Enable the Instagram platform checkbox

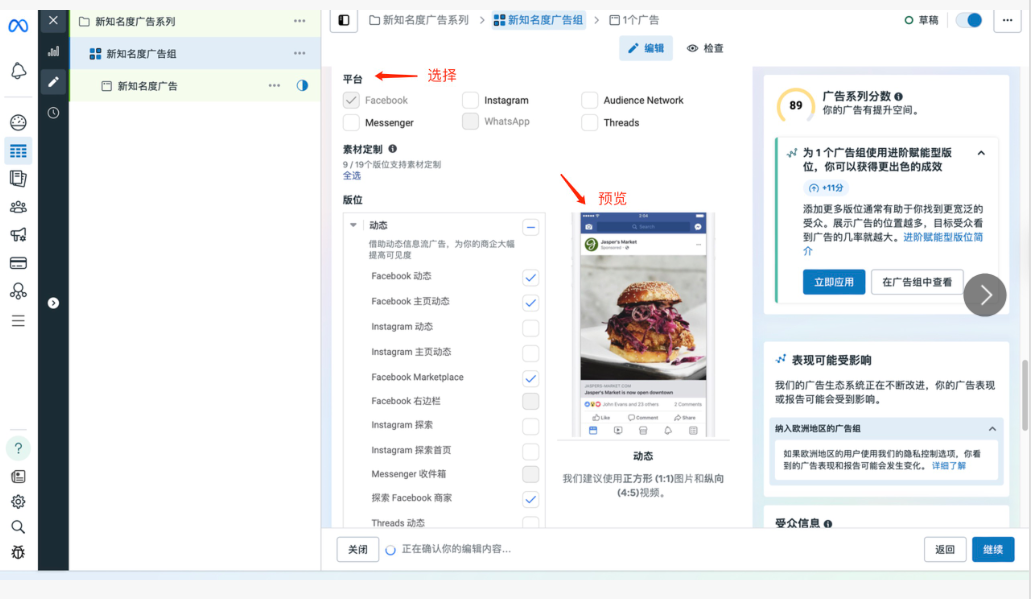(470, 100)
